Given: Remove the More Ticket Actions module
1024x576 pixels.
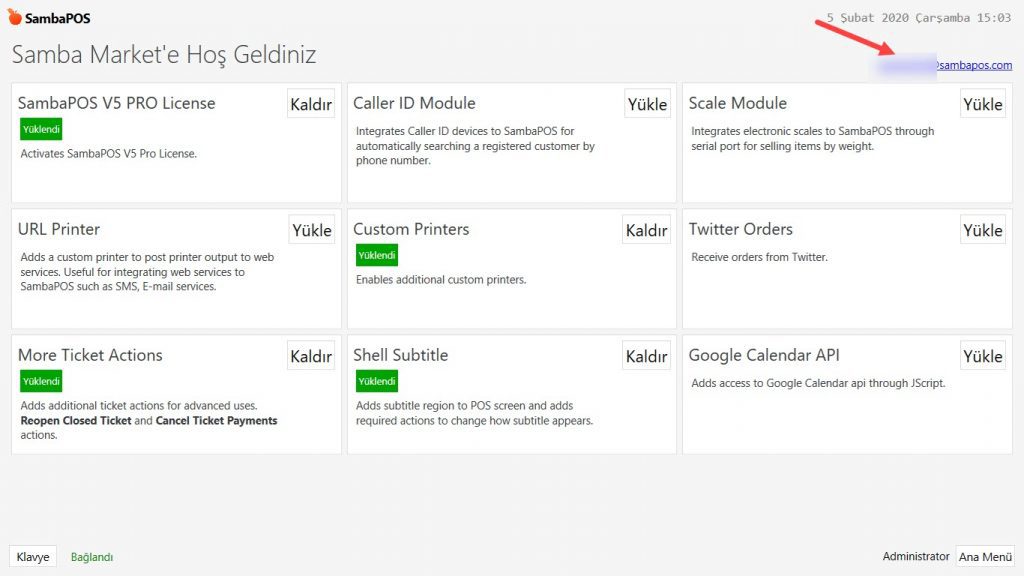Looking at the screenshot, I should [x=311, y=356].
